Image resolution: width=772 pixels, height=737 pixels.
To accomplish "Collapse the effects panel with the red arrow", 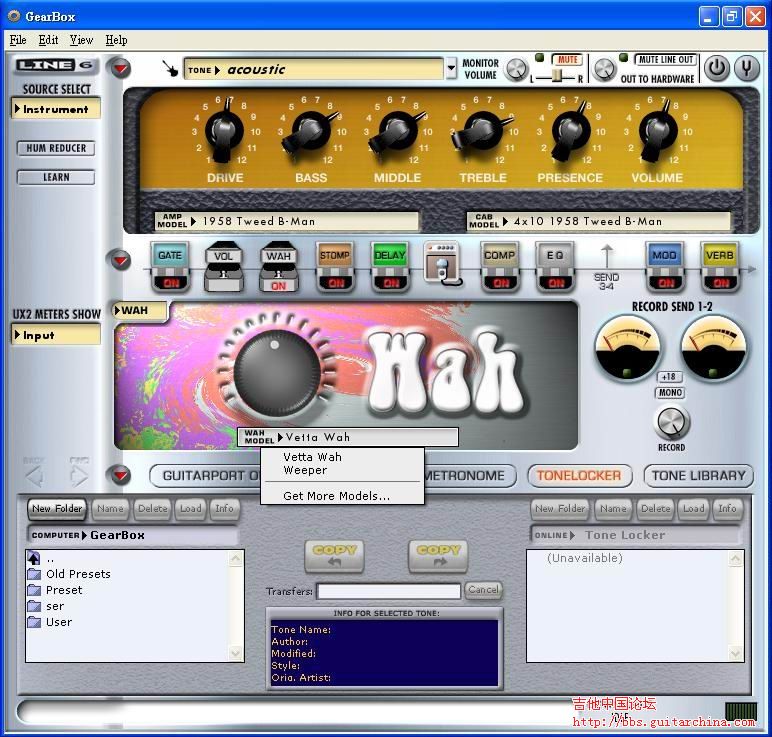I will [x=121, y=259].
